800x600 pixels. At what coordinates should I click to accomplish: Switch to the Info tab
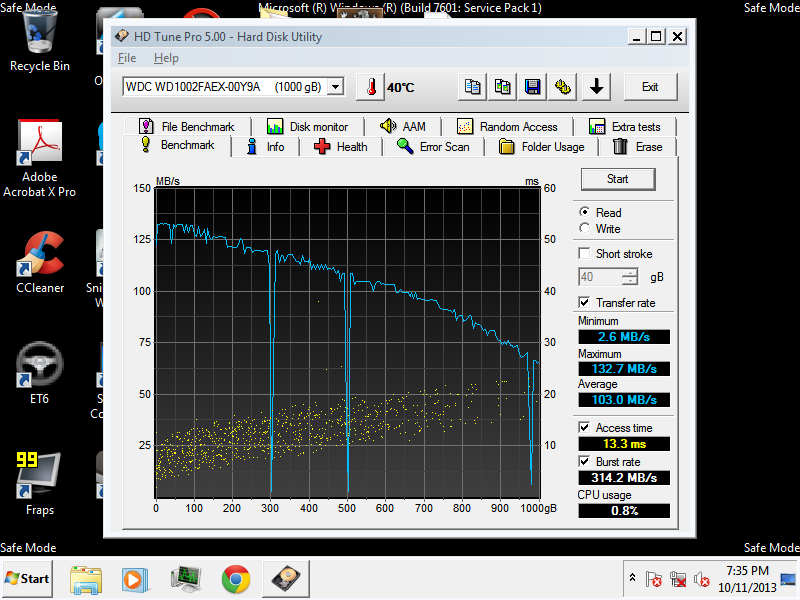(x=266, y=147)
